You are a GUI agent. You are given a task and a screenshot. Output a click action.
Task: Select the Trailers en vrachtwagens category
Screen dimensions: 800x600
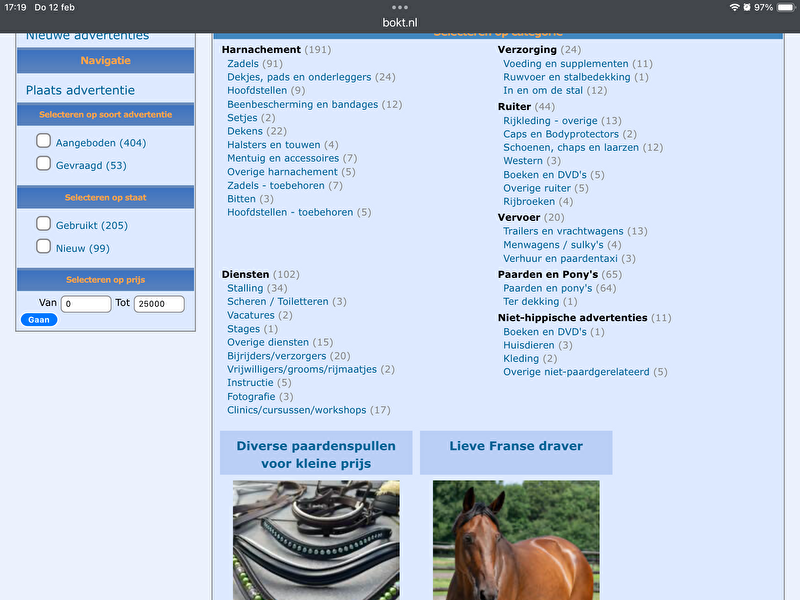click(575, 231)
